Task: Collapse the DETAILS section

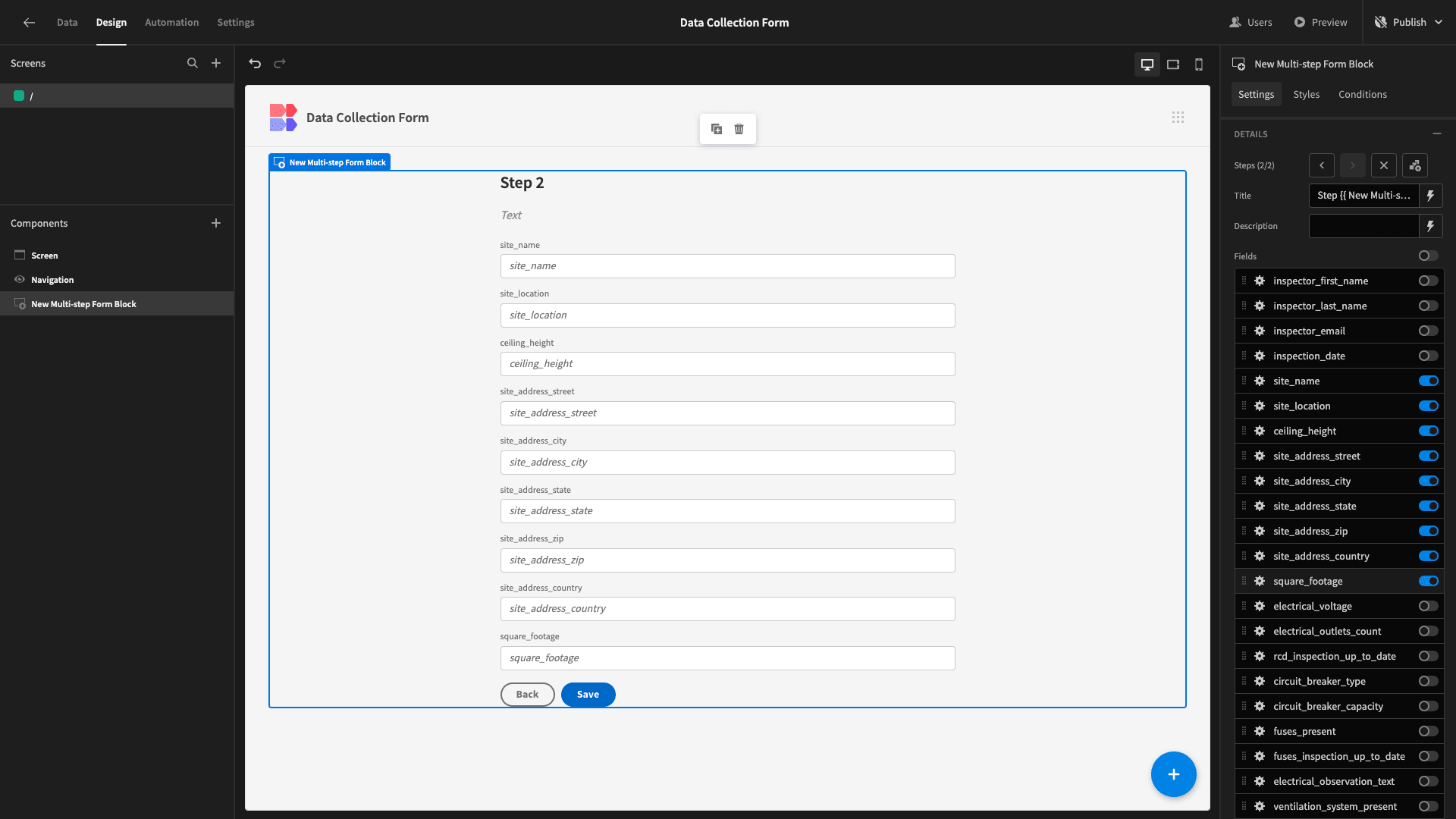Action: (1437, 133)
